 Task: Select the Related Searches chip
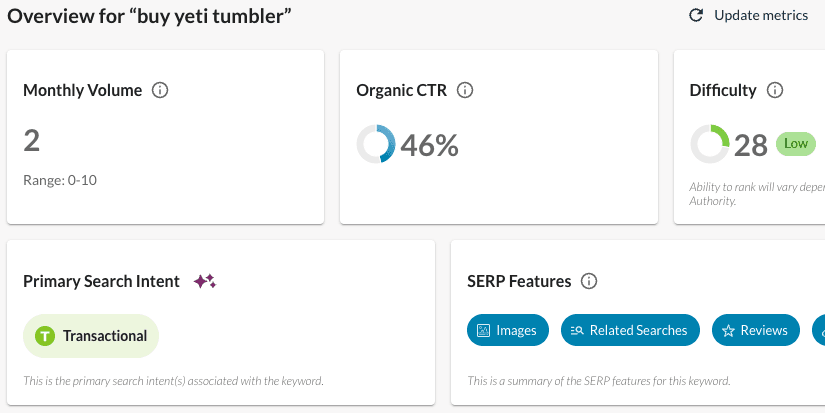coord(630,330)
